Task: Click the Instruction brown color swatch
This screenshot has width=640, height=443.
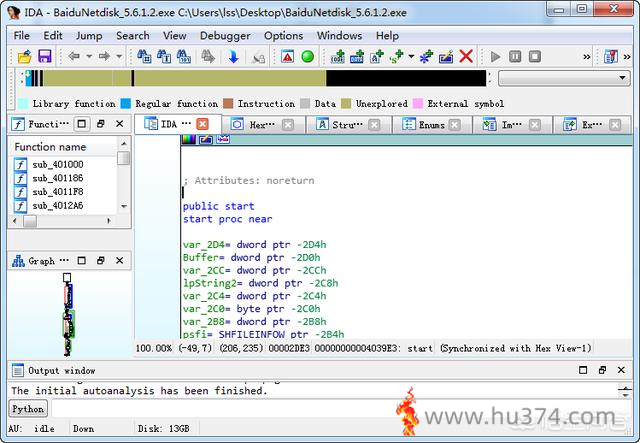Action: point(228,104)
